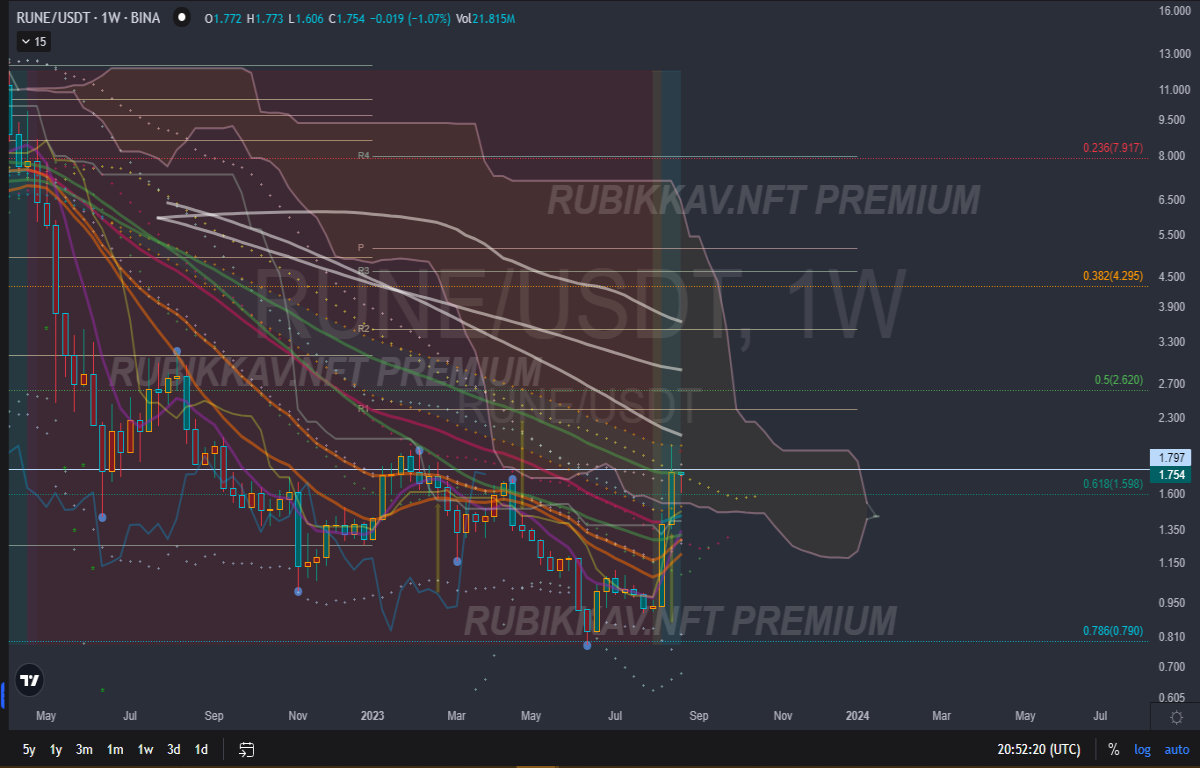Image resolution: width=1200 pixels, height=768 pixels.
Task: Click the R1 pivot label
Action: pos(364,409)
